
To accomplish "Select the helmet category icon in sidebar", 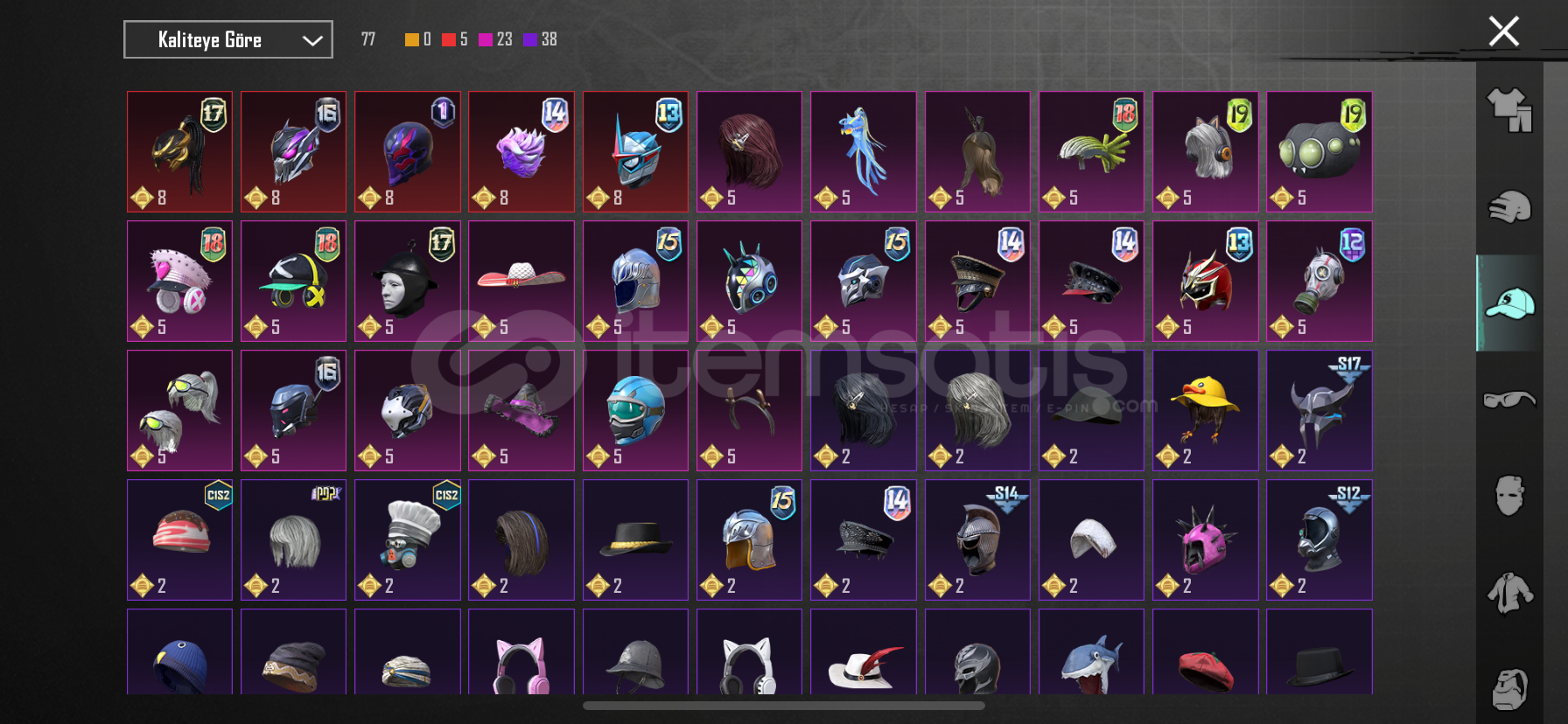I will point(1509,206).
